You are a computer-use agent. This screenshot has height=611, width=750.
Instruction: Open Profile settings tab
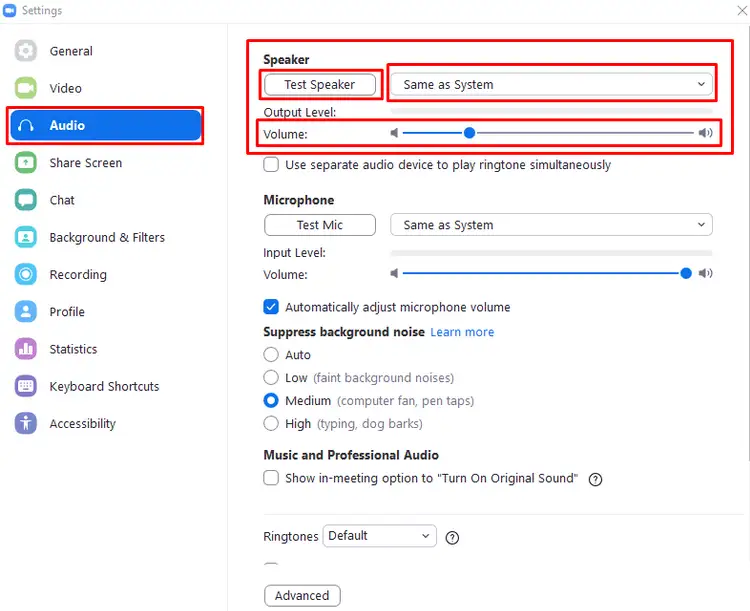coord(105,311)
